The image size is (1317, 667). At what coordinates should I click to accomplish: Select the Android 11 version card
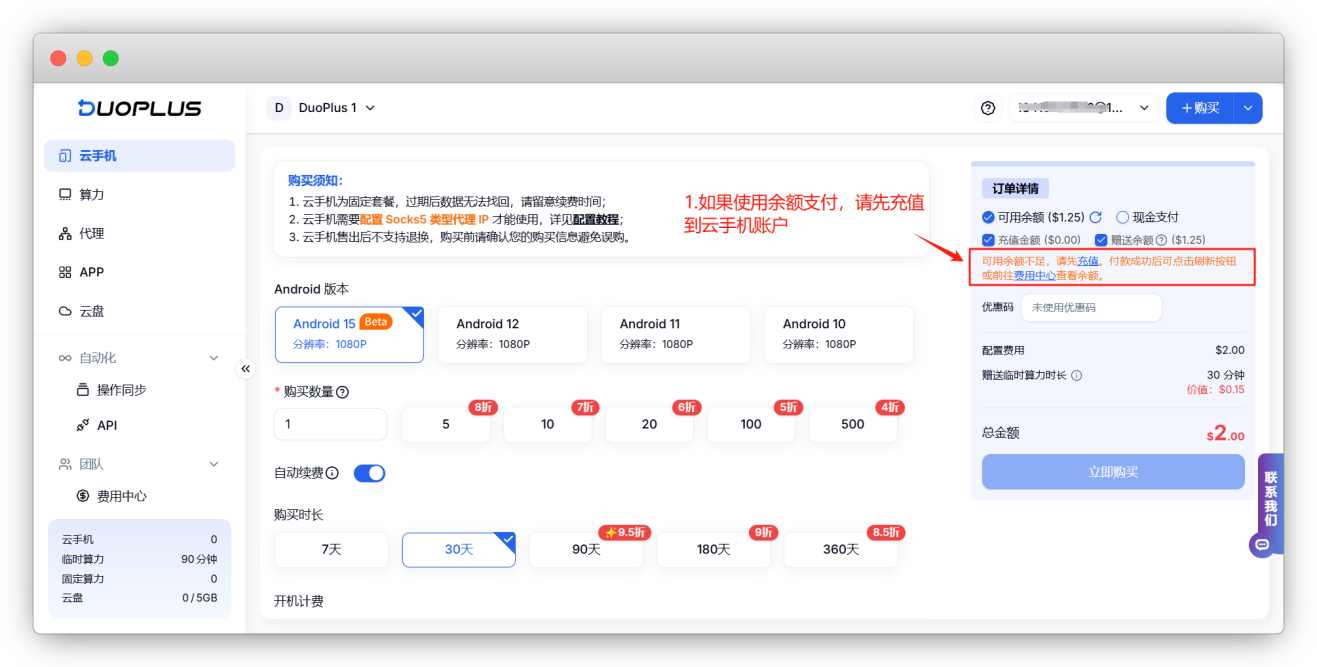[x=675, y=334]
